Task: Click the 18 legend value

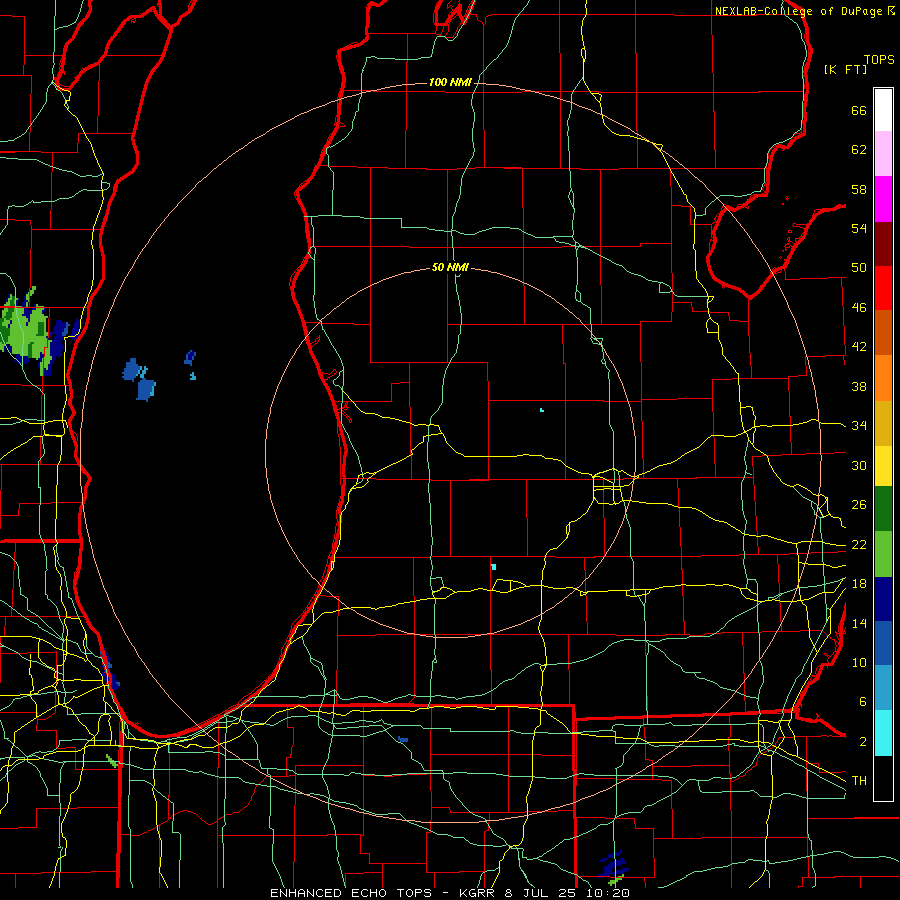Action: (x=859, y=584)
